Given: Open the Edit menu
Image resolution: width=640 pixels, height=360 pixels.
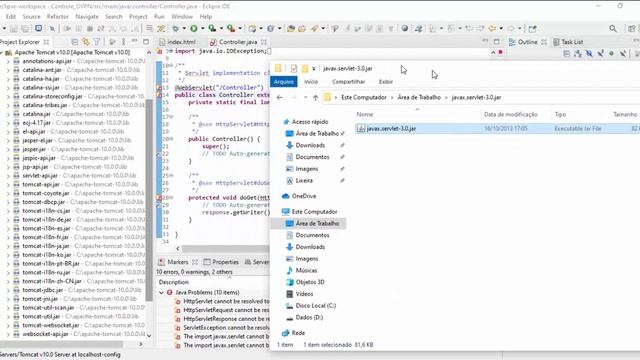Looking at the screenshot, I should (11, 17).
